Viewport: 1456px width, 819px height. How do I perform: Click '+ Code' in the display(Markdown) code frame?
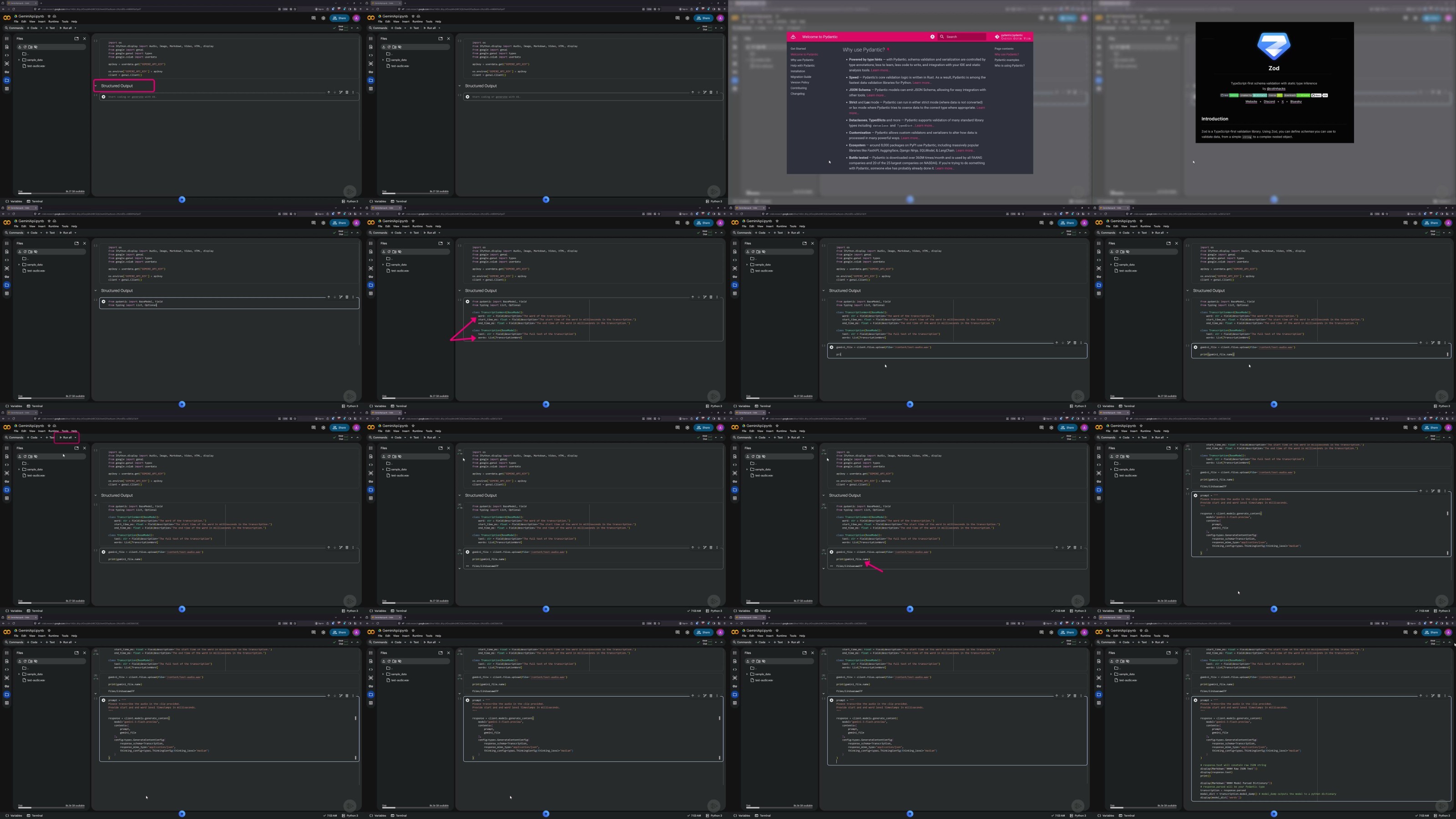coord(1125,642)
